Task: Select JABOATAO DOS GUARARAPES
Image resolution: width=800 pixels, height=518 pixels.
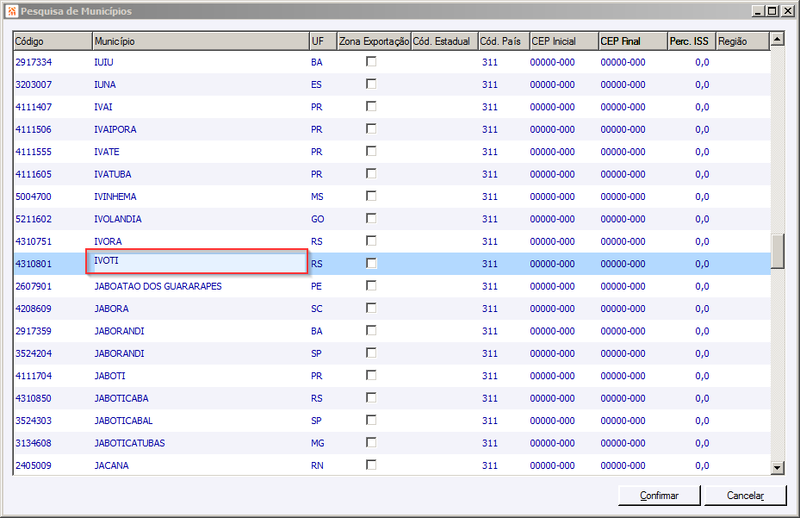Action: (158, 286)
